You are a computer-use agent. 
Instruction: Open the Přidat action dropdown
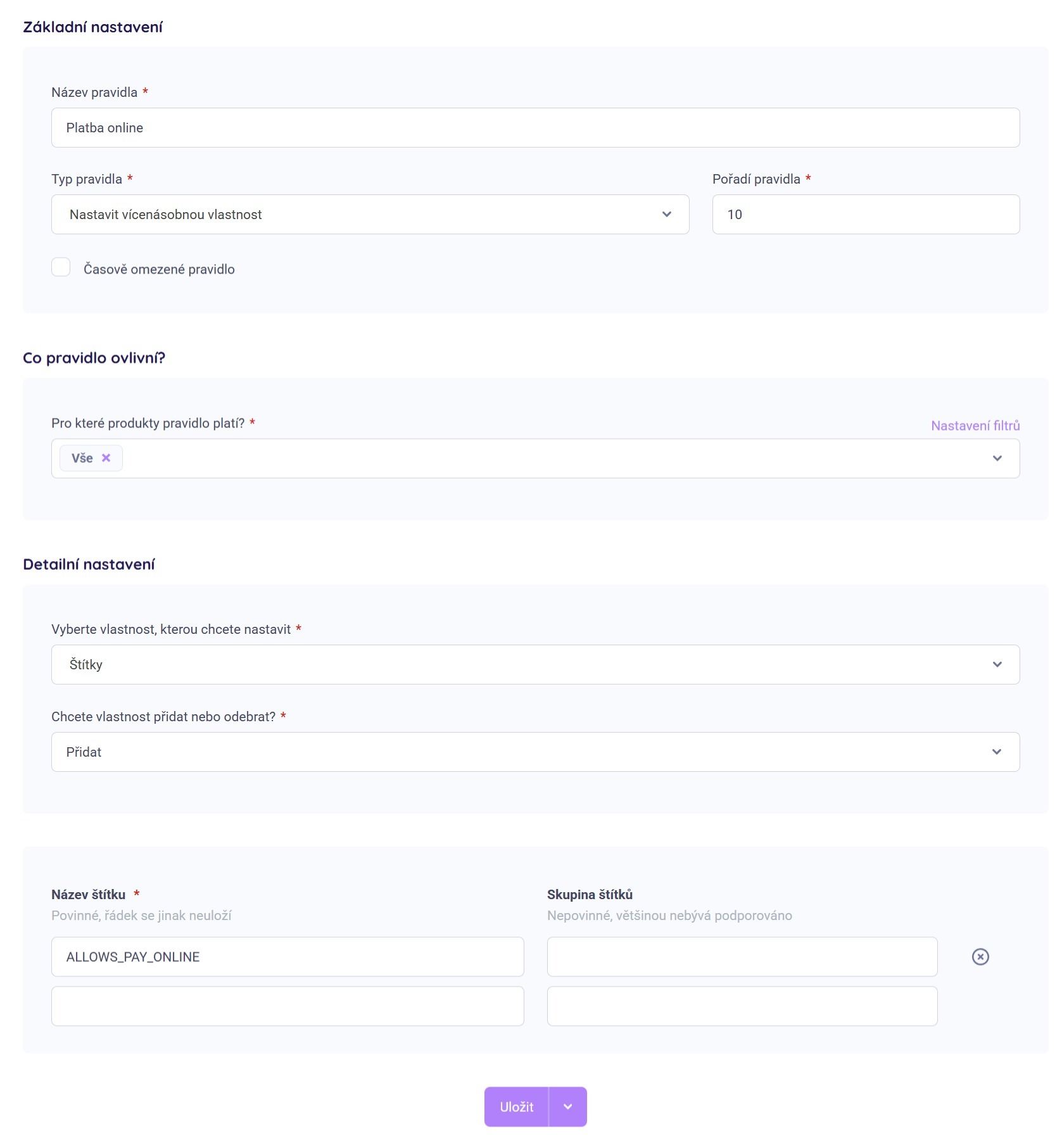point(535,752)
